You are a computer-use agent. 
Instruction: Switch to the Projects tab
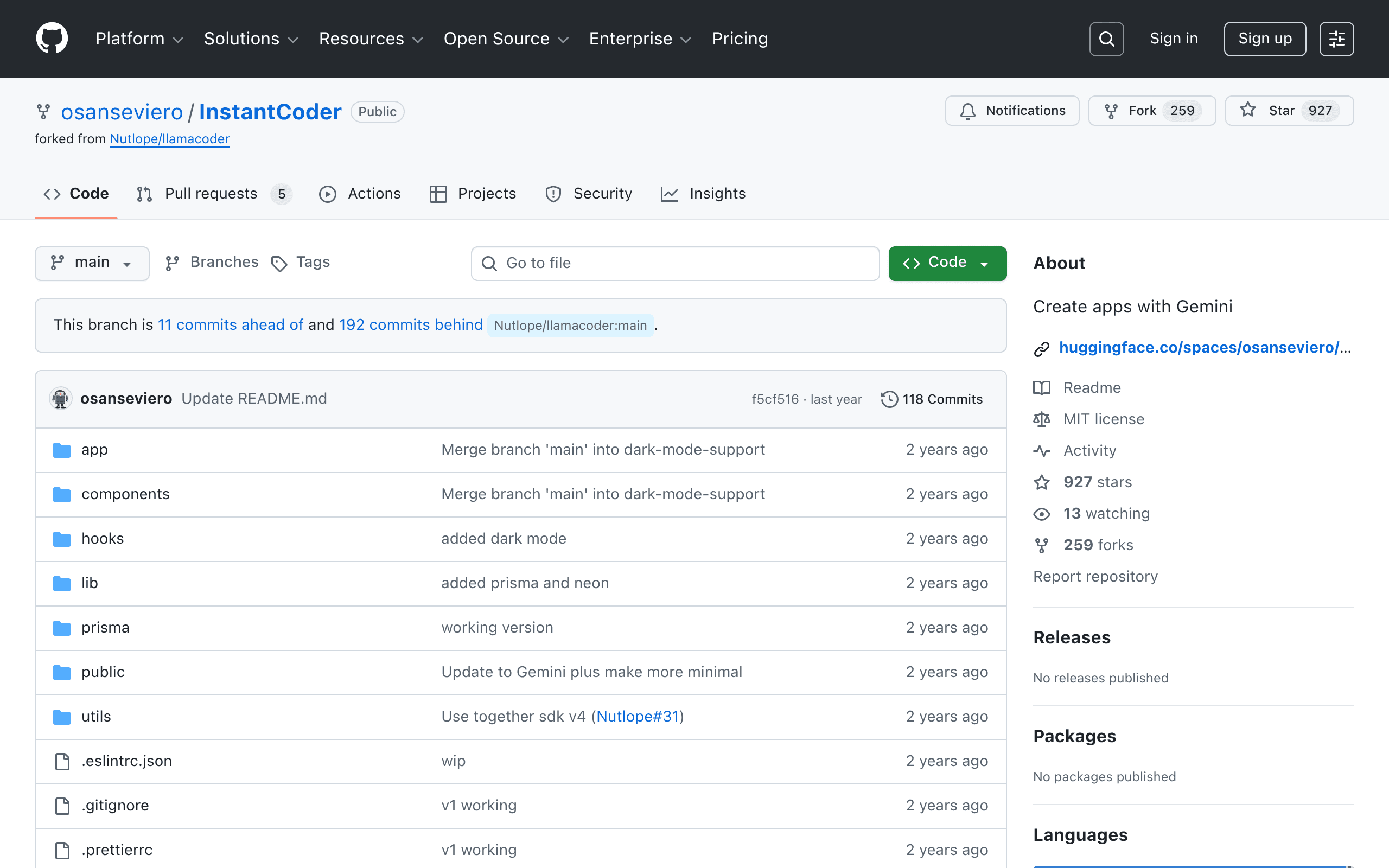tap(473, 194)
